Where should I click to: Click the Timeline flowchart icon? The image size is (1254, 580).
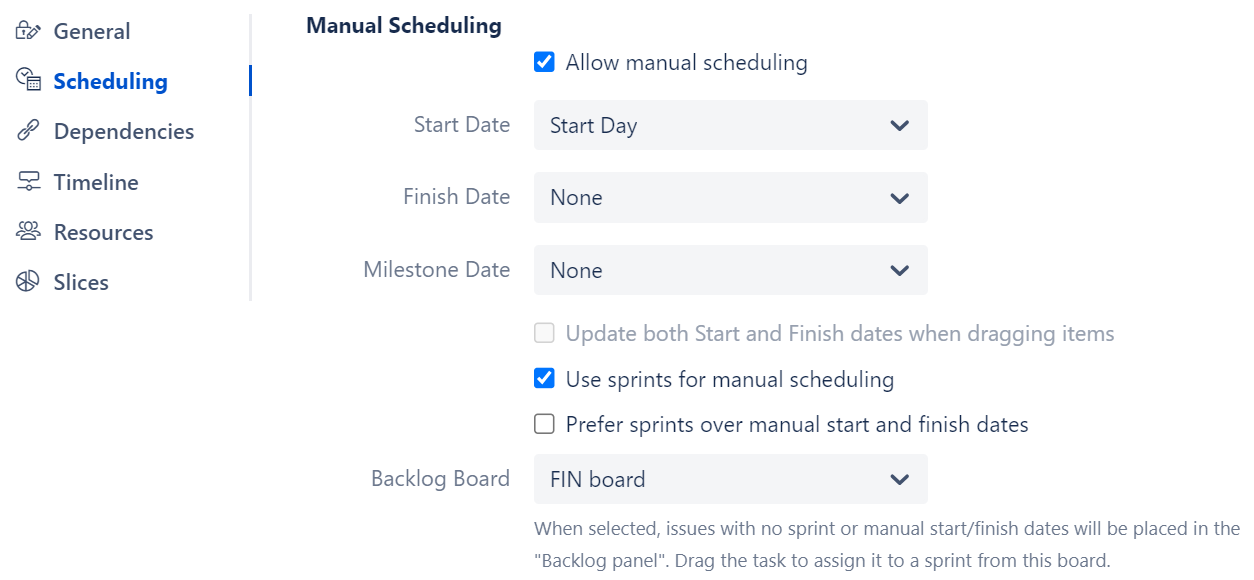tap(28, 181)
